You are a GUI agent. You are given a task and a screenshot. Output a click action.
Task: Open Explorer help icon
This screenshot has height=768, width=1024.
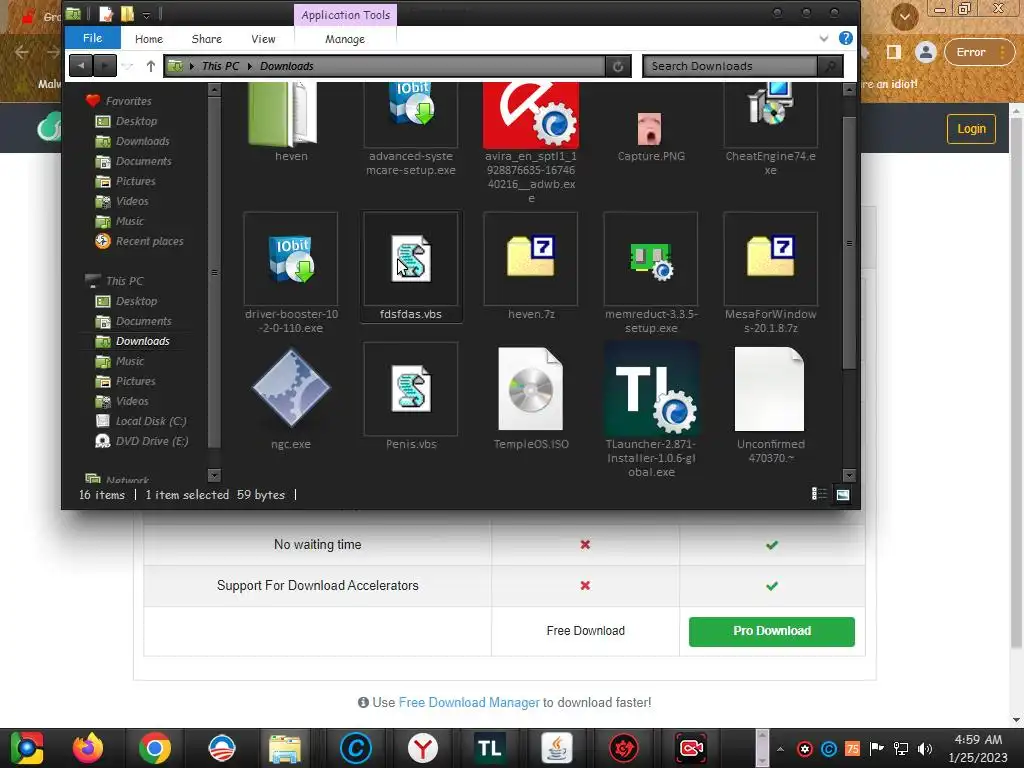[x=845, y=38]
